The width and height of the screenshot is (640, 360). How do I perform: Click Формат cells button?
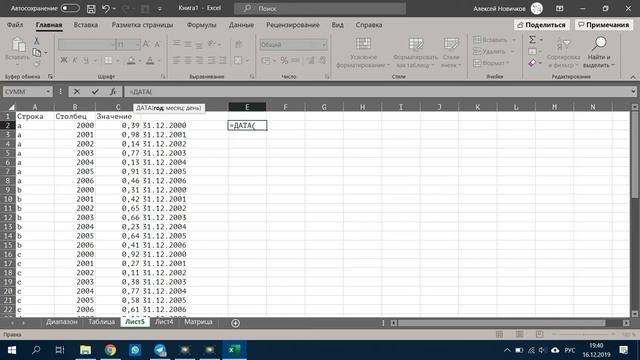point(491,63)
